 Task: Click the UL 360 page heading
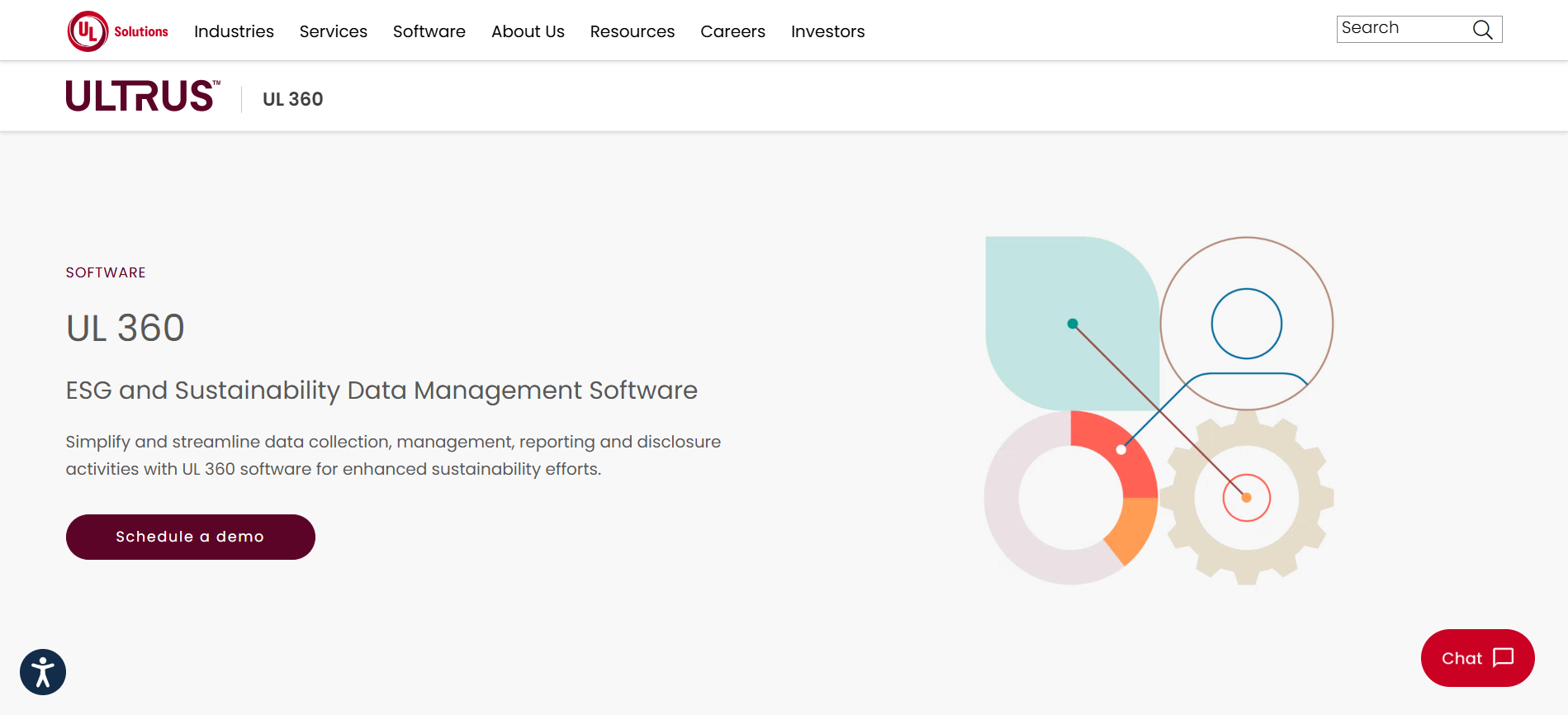126,328
